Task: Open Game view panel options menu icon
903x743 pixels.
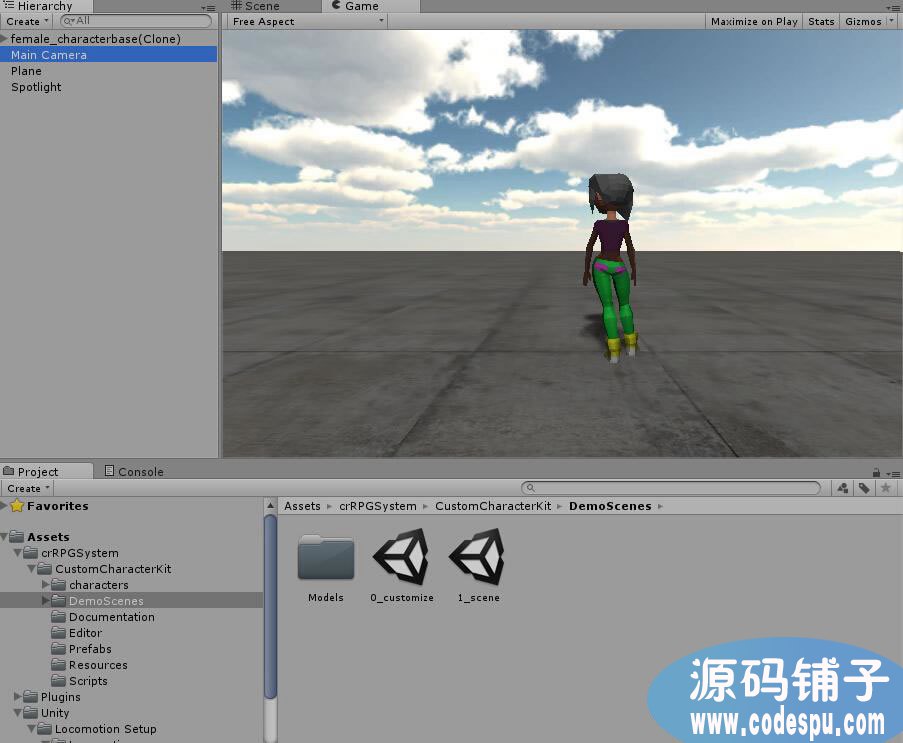Action: point(893,8)
